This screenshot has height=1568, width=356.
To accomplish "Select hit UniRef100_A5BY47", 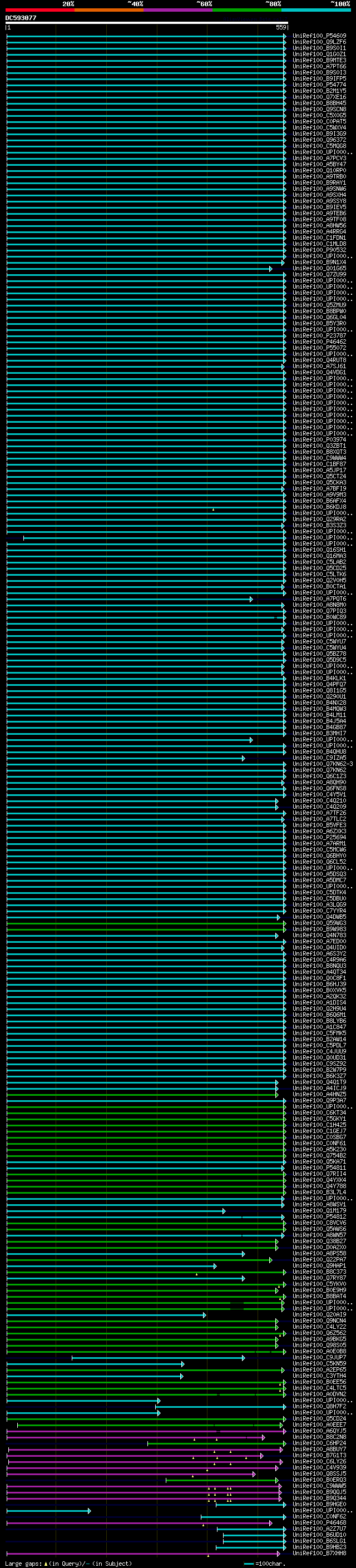I will pos(319,164).
